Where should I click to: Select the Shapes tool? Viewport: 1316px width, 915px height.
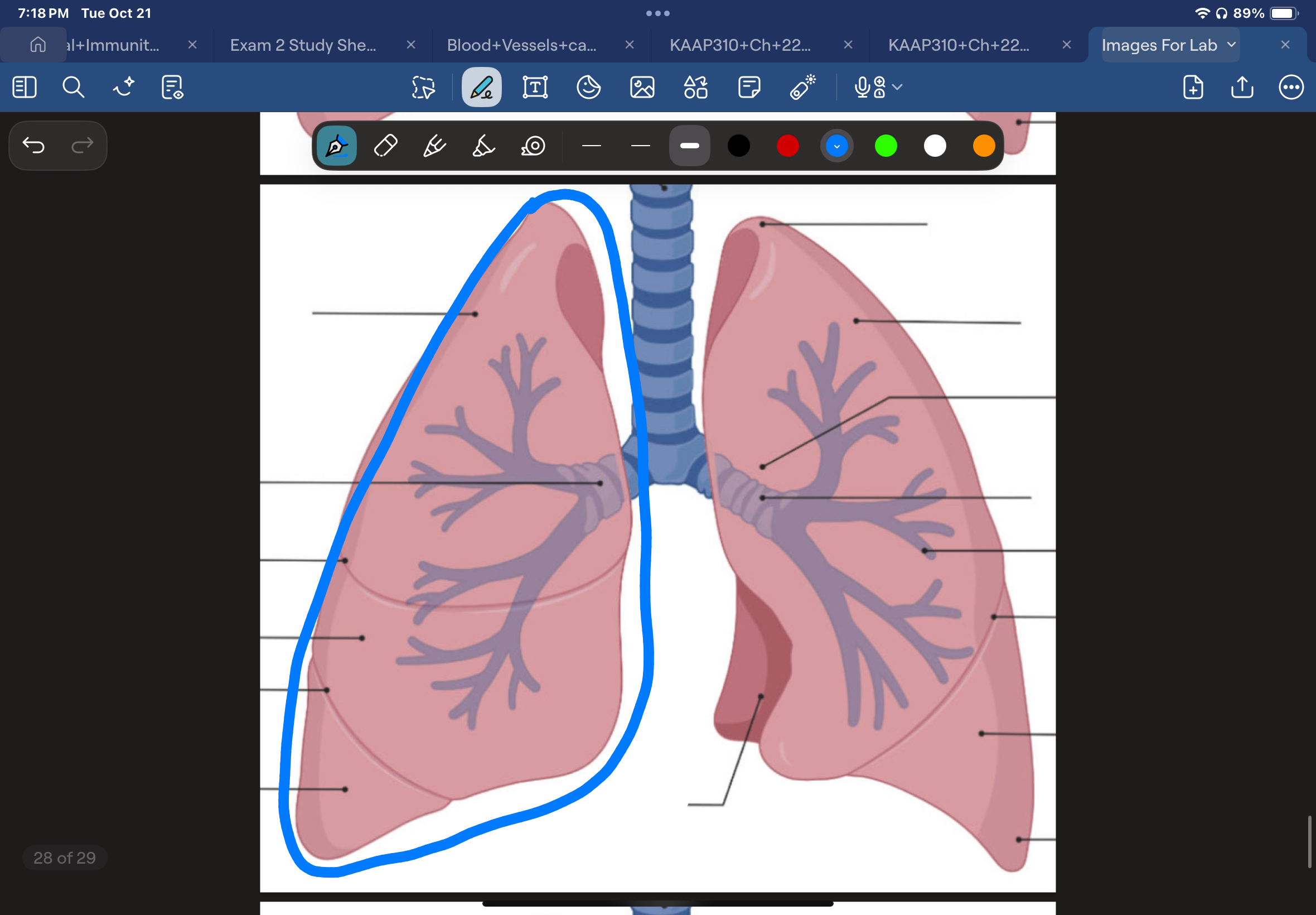[695, 86]
